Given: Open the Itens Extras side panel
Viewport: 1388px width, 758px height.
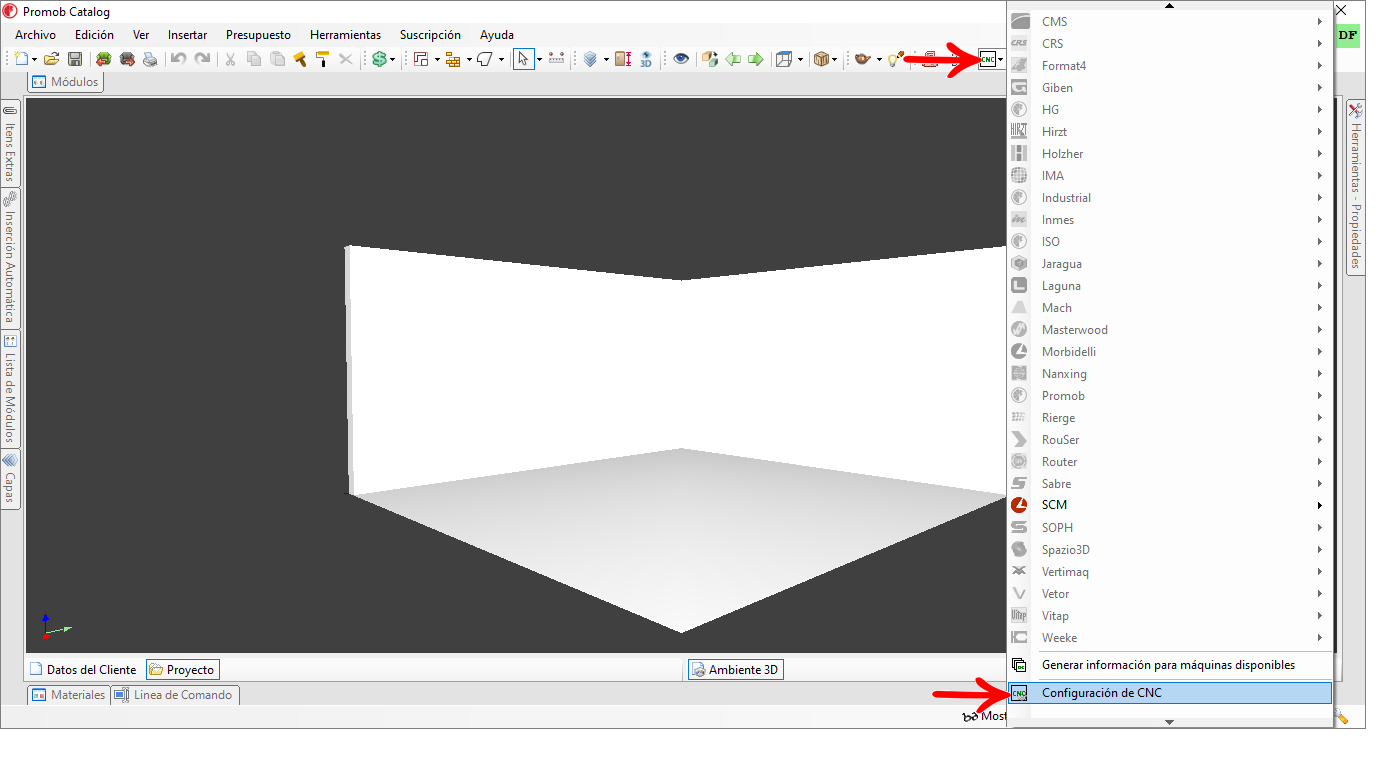Looking at the screenshot, I should [10, 142].
